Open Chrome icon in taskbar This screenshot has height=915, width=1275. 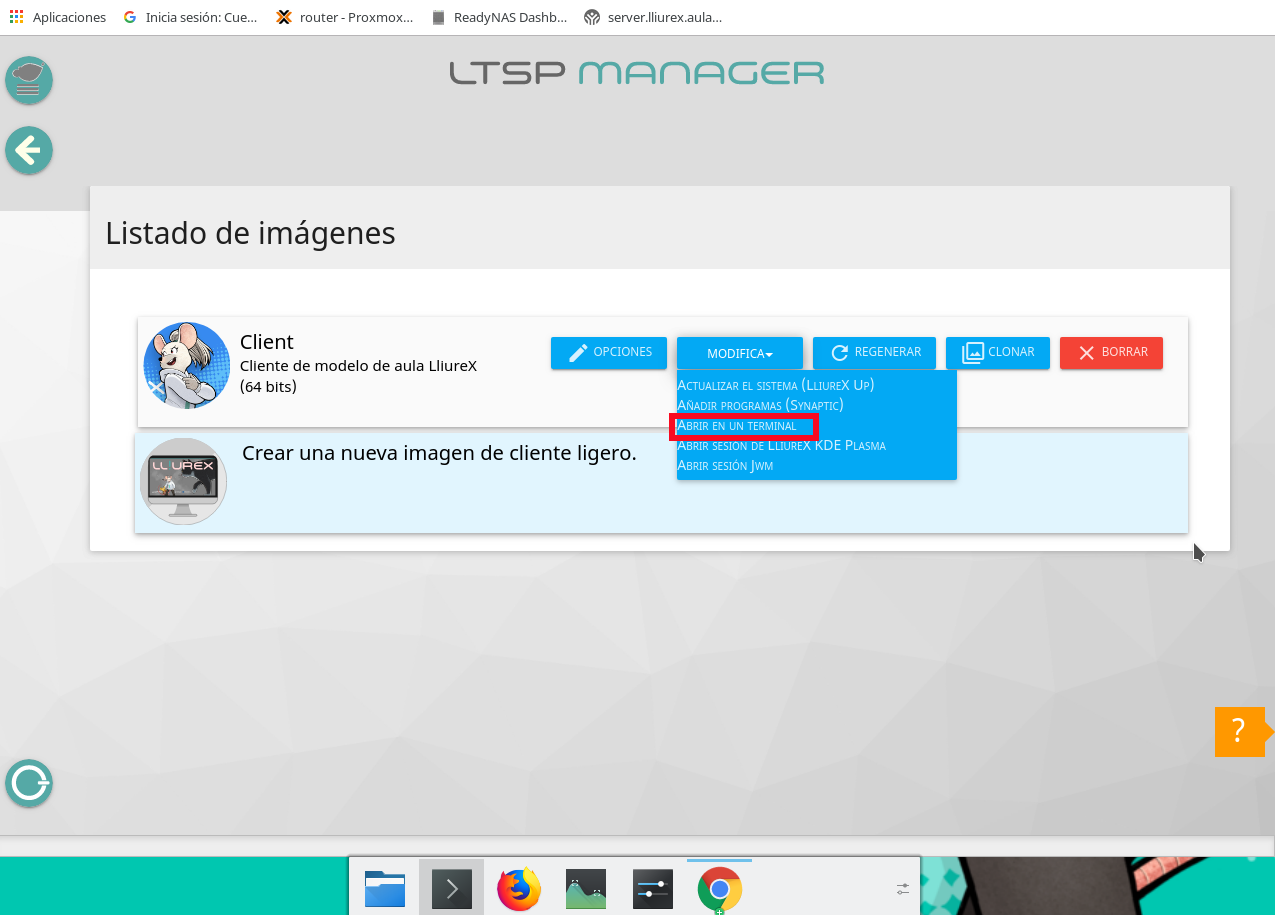coord(719,887)
